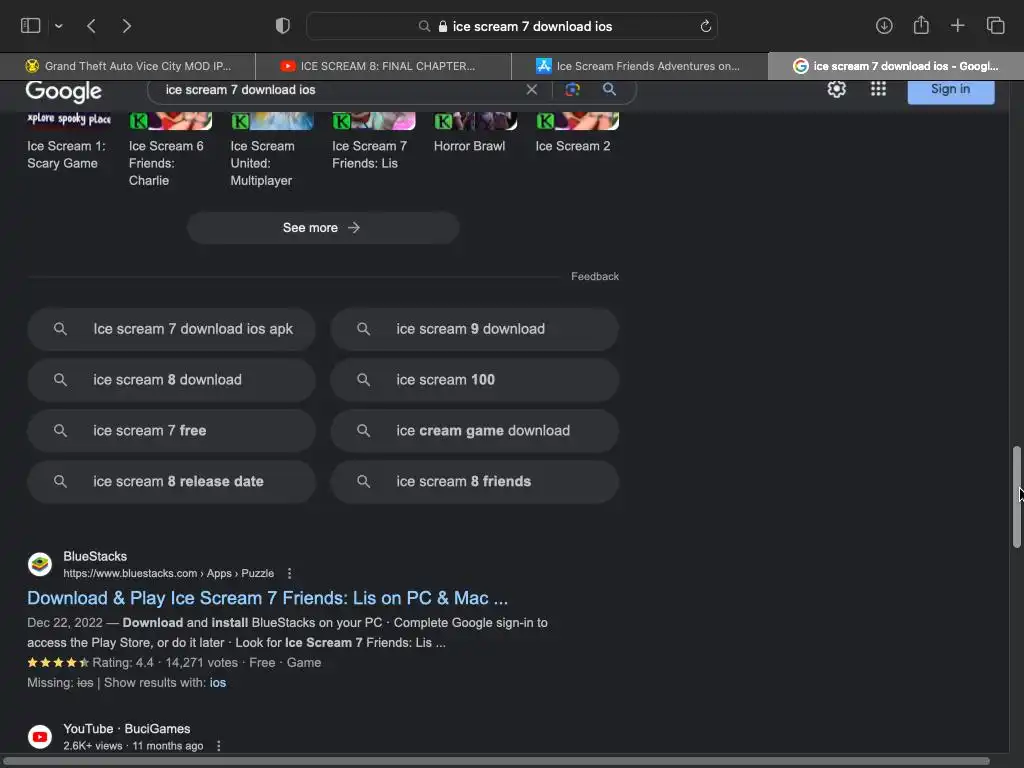The image size is (1024, 768).
Task: Switch to ICE SCREAM 8 FINAL CHAPTER tab
Action: click(x=383, y=66)
